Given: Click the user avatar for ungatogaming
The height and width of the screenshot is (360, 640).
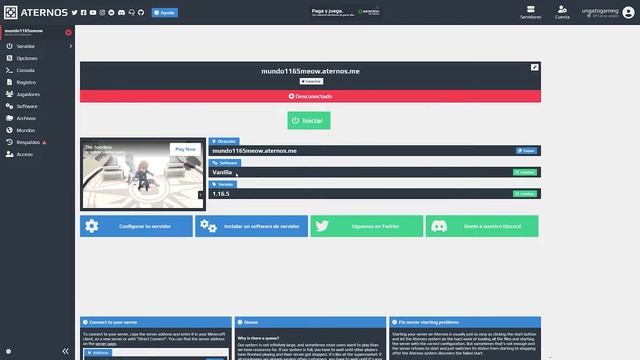Looking at the screenshot, I should coord(628,13).
